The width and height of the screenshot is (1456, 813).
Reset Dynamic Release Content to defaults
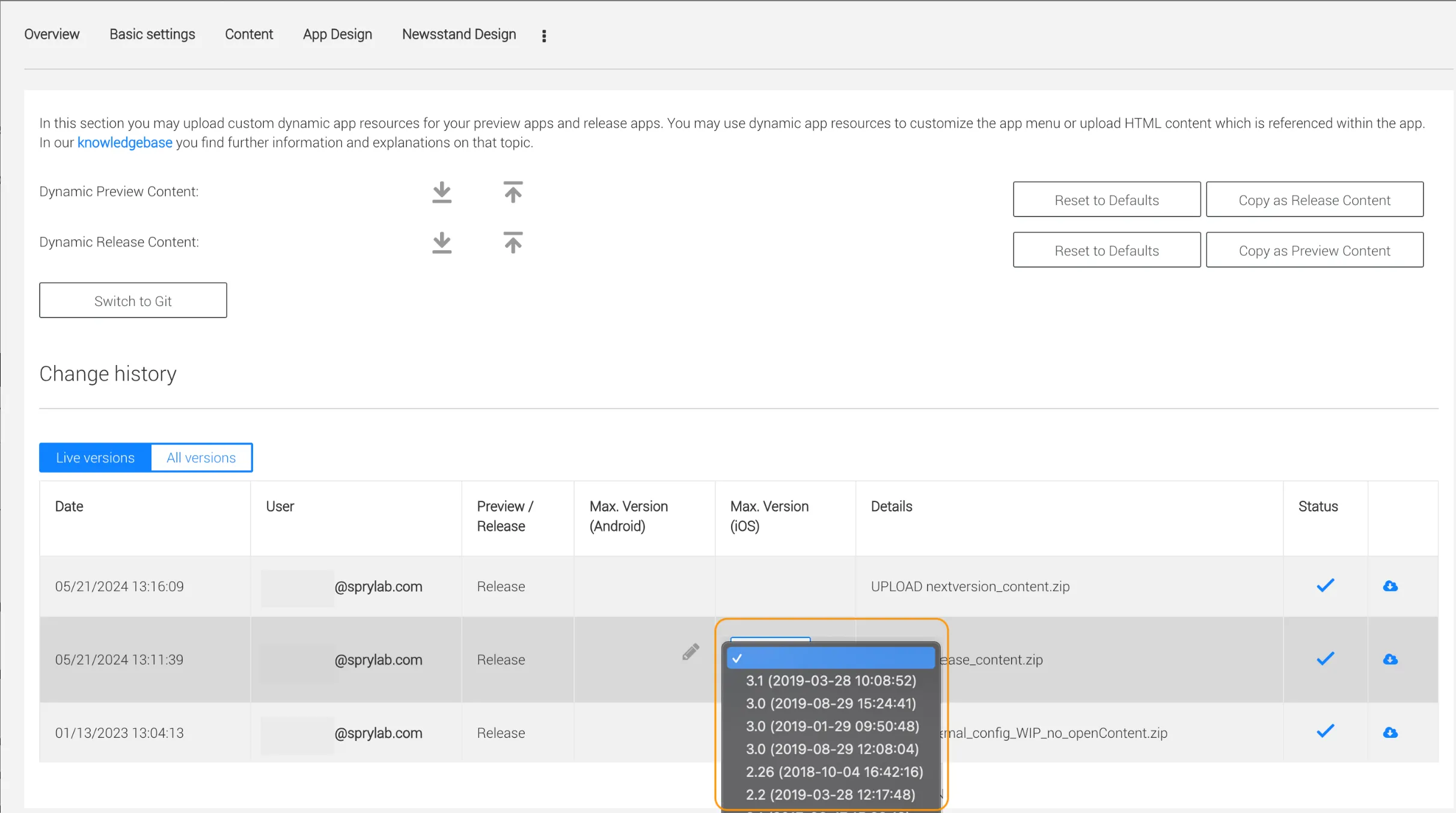(x=1107, y=250)
